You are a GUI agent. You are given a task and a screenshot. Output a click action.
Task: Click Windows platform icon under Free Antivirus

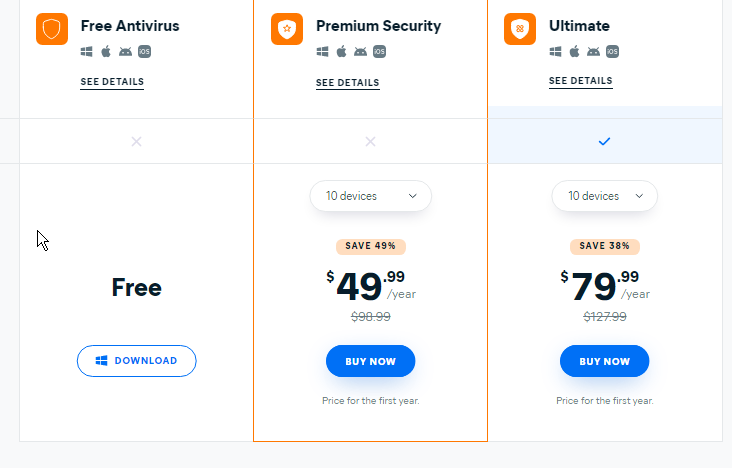tap(86, 51)
